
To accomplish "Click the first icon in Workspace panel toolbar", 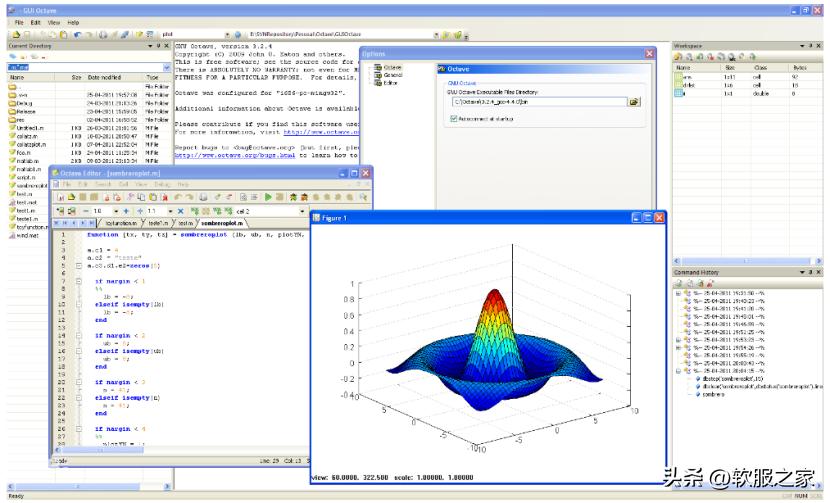I will 678,57.
